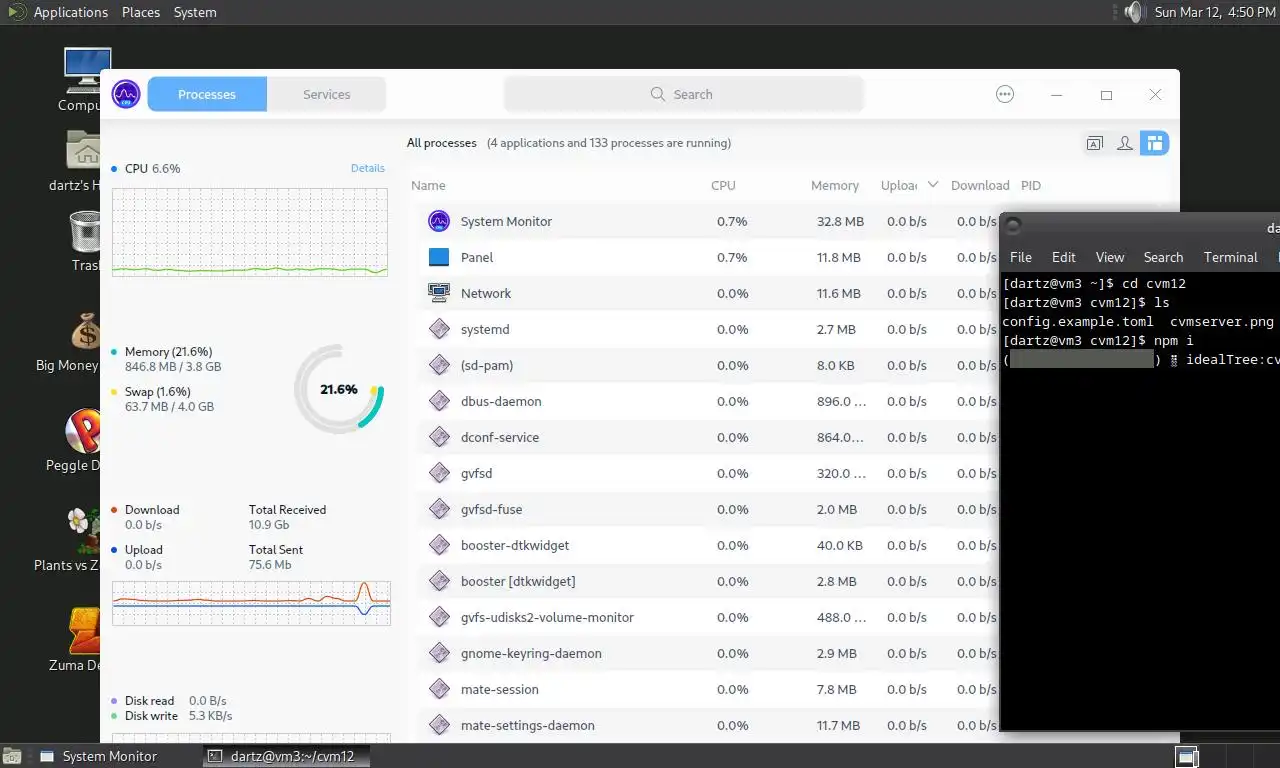This screenshot has width=1280, height=768.
Task: Show my processes filter icon
Action: pos(1125,143)
